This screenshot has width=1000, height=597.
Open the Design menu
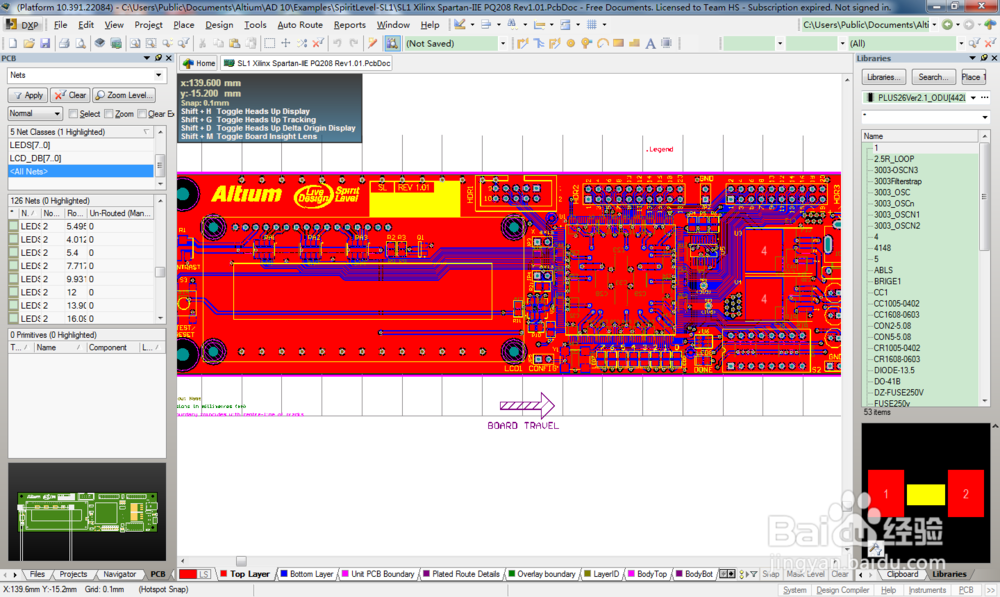pos(219,25)
